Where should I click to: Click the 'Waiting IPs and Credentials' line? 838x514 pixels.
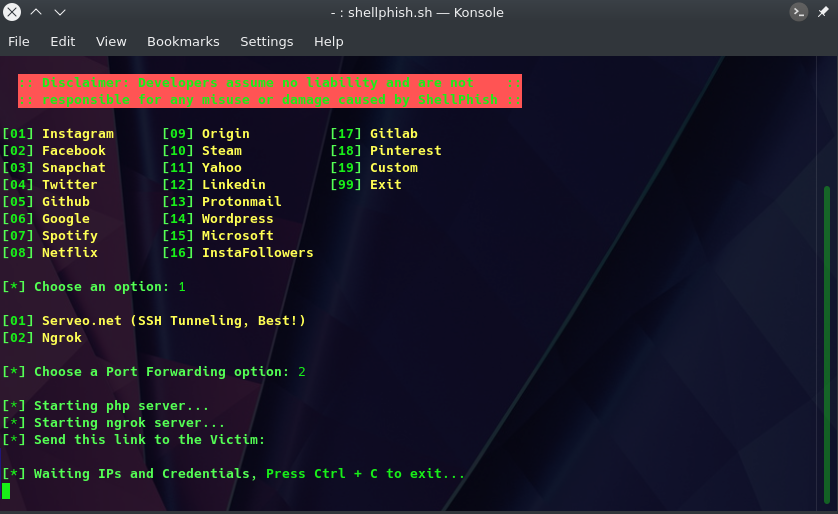click(x=234, y=474)
